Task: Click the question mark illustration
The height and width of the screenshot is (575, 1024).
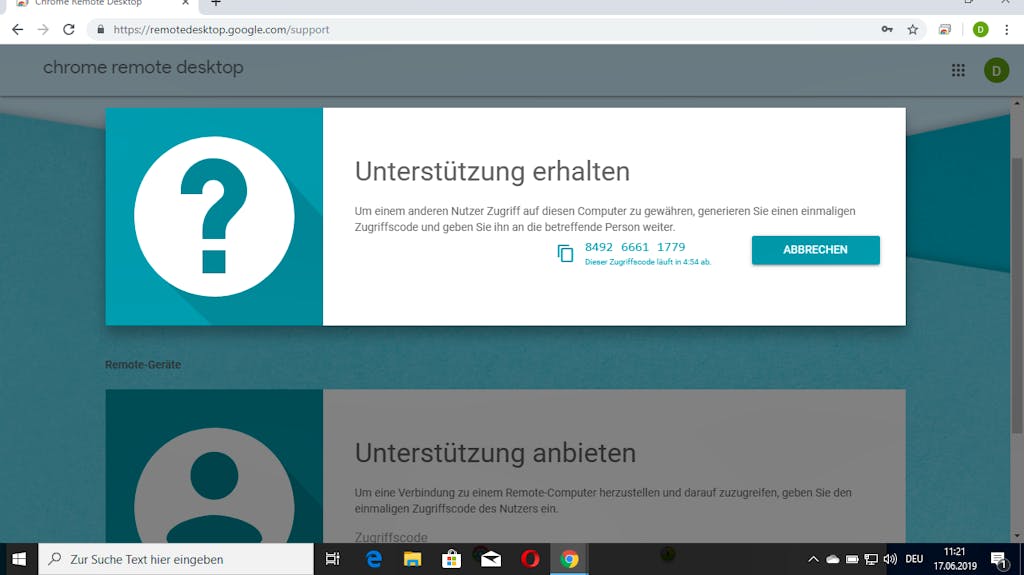Action: tap(214, 216)
